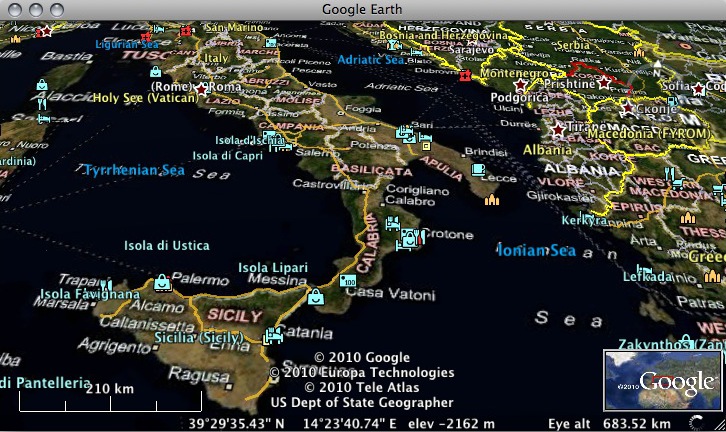Click the Eye alt 683.52 km readout
This screenshot has width=726, height=432.
pyautogui.click(x=609, y=424)
